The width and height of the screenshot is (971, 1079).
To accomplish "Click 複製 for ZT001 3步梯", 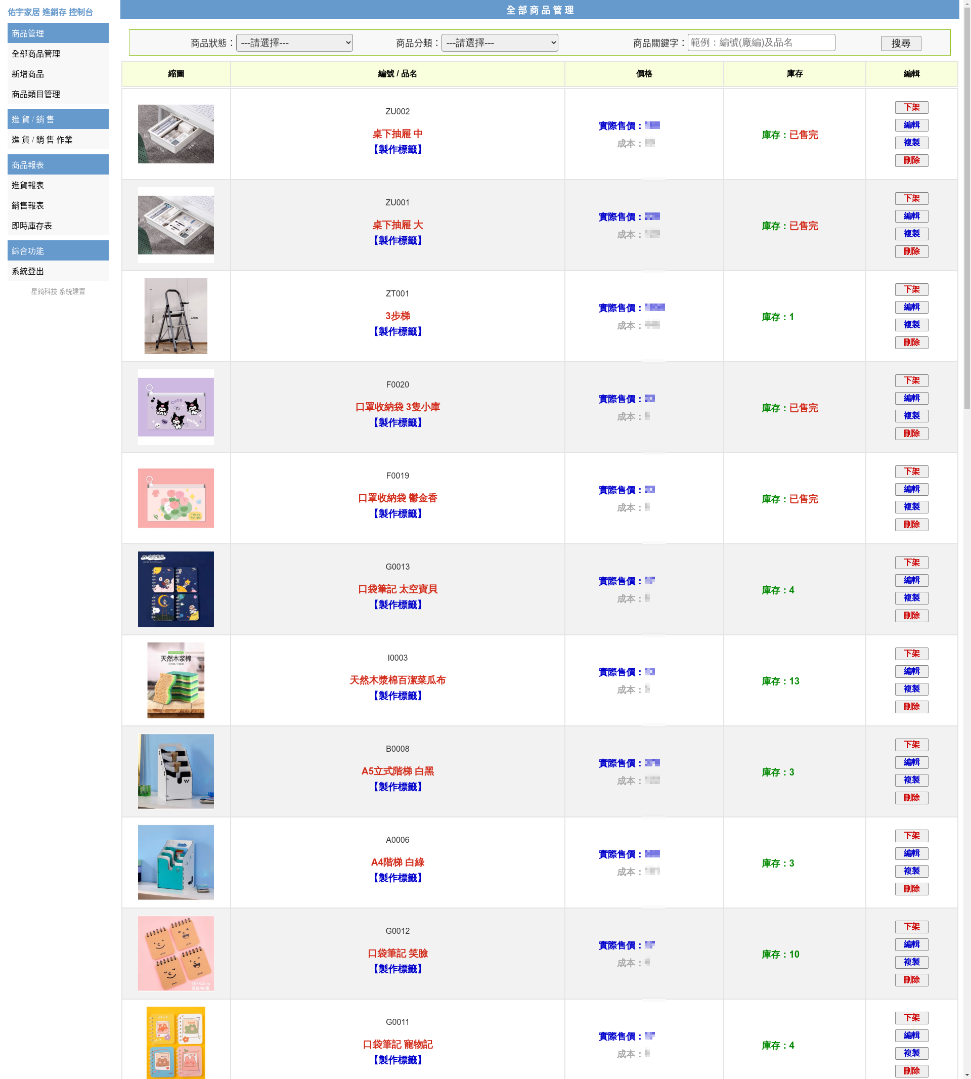I will pos(912,325).
